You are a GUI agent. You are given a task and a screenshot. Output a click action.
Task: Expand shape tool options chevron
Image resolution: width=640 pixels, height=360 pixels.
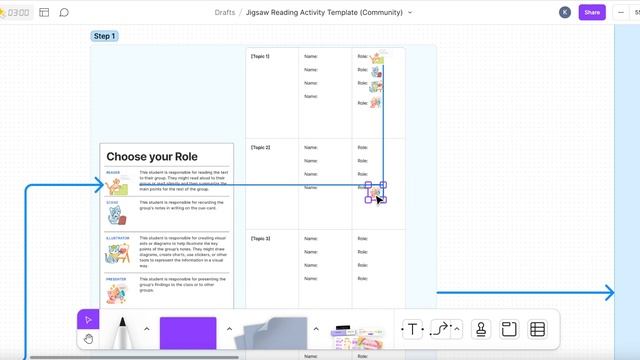point(229,329)
